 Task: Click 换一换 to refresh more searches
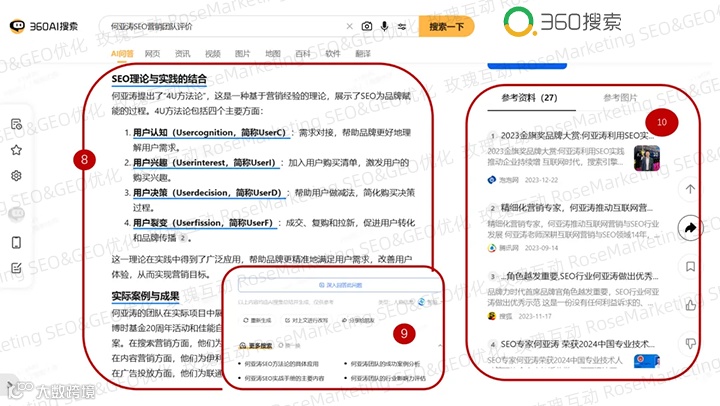[x=289, y=345]
